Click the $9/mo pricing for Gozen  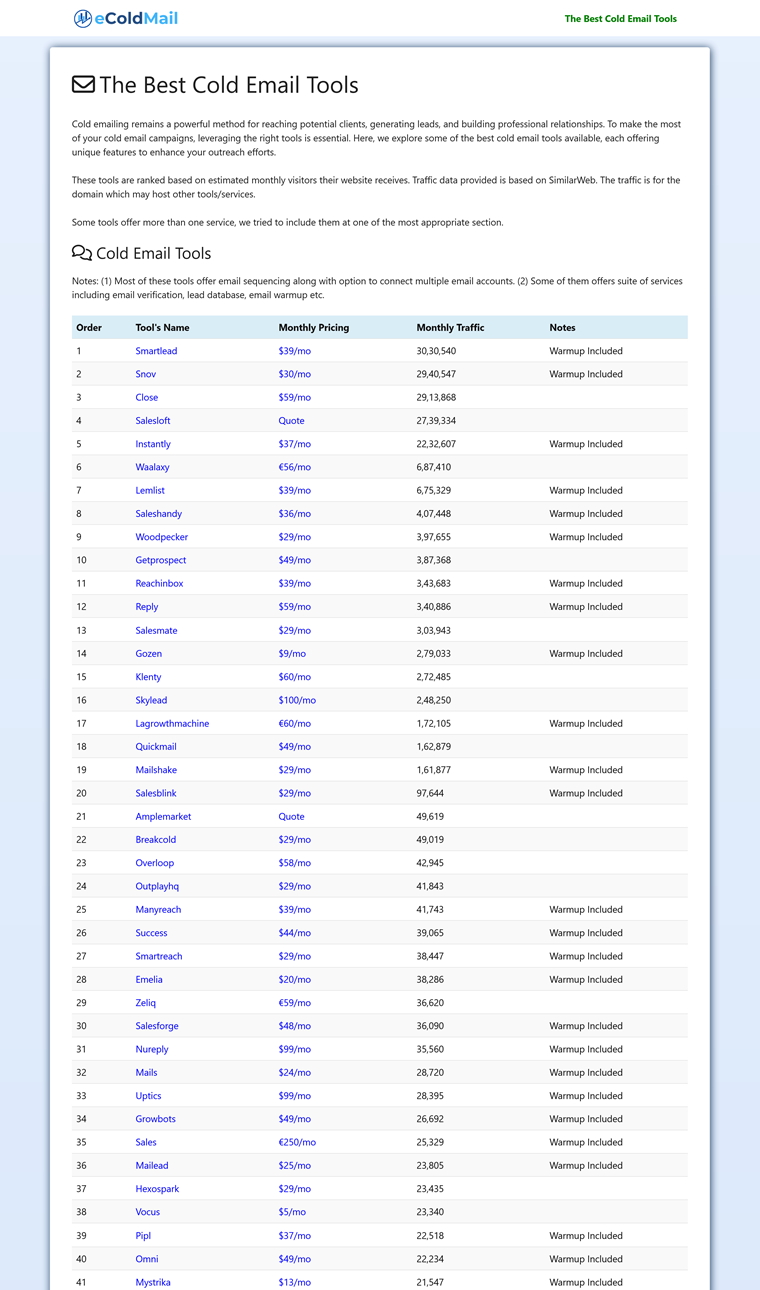pos(292,653)
